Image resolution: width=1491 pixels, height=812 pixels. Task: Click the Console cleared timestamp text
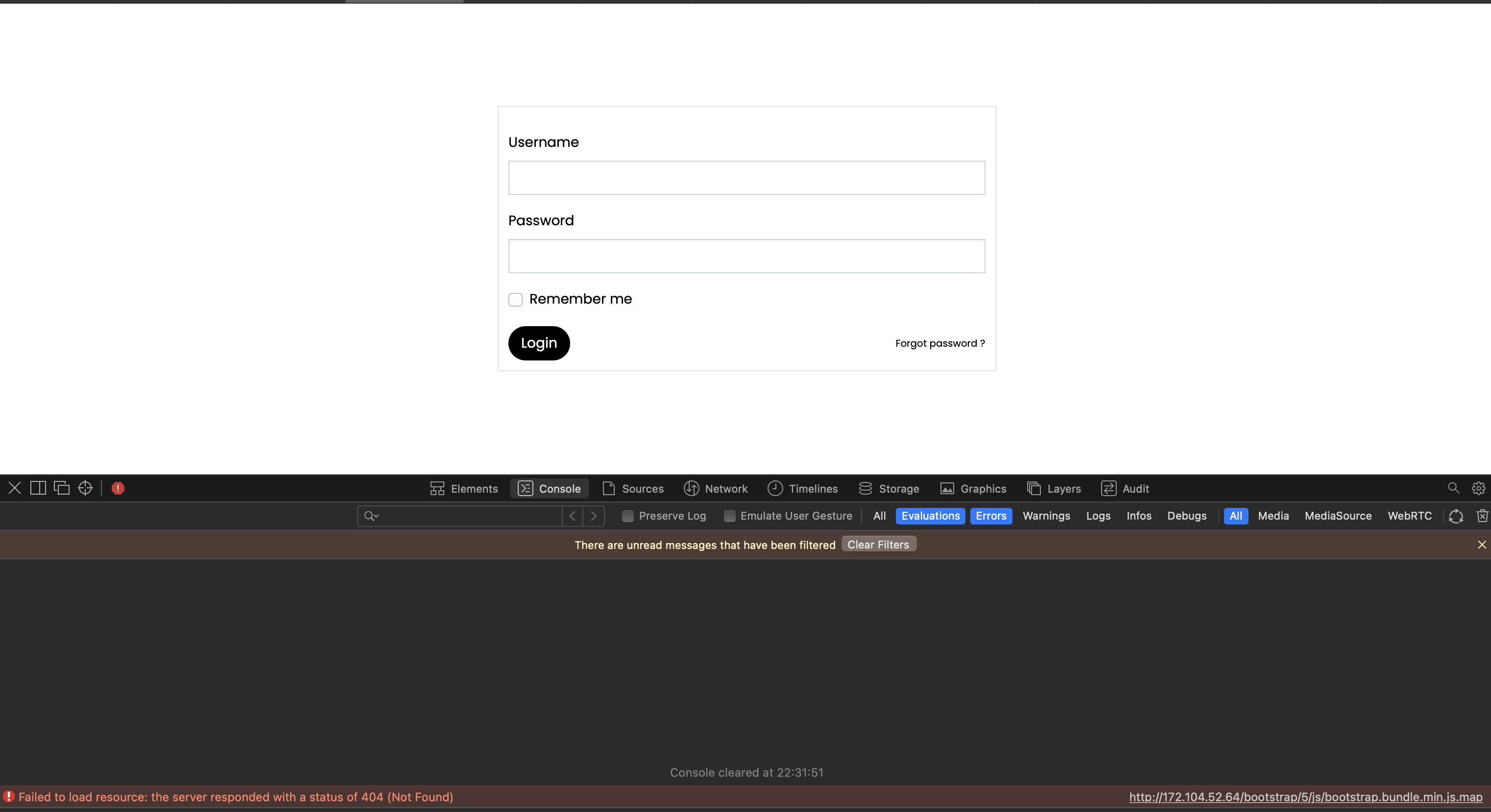tap(746, 773)
